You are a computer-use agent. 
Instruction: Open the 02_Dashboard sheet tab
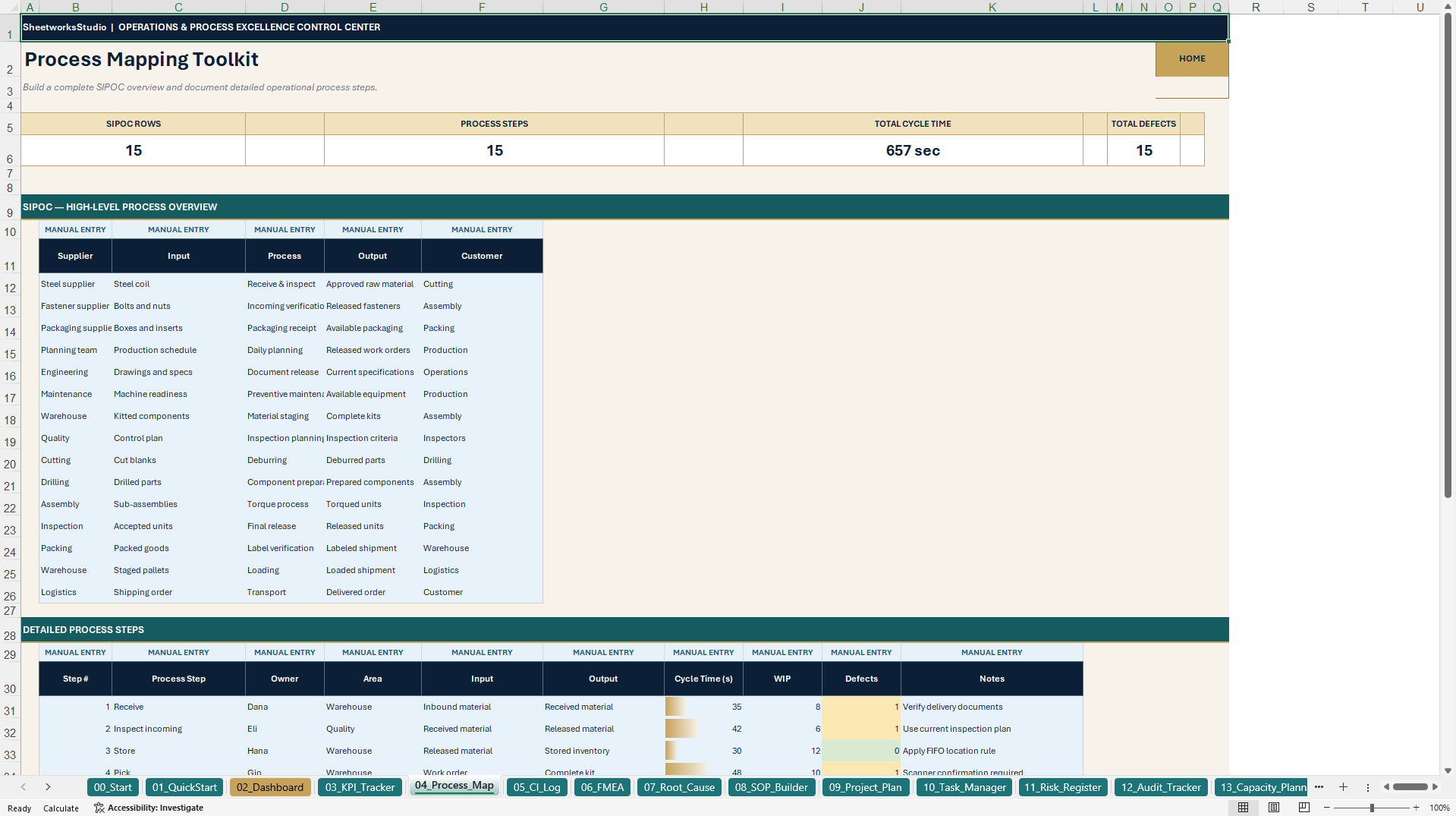tap(270, 787)
